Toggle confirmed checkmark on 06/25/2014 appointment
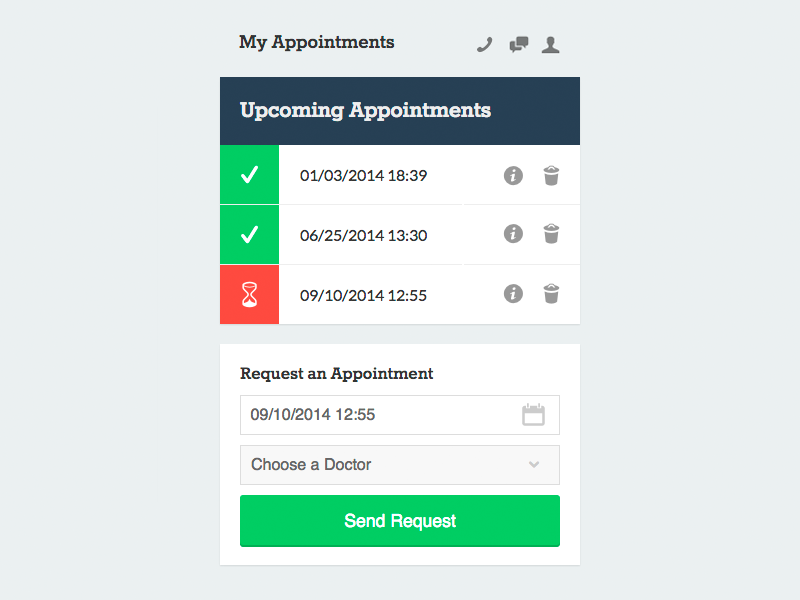Viewport: 800px width, 600px height. 249,235
